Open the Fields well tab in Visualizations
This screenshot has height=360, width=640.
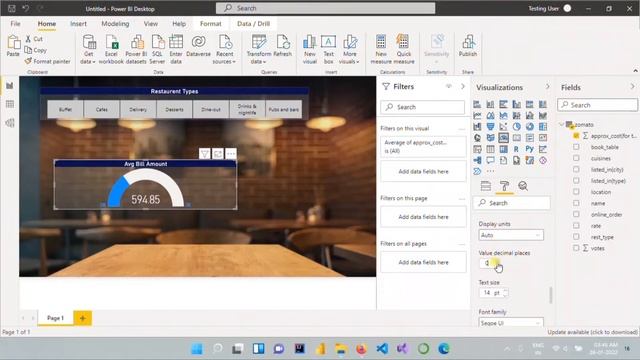point(486,186)
